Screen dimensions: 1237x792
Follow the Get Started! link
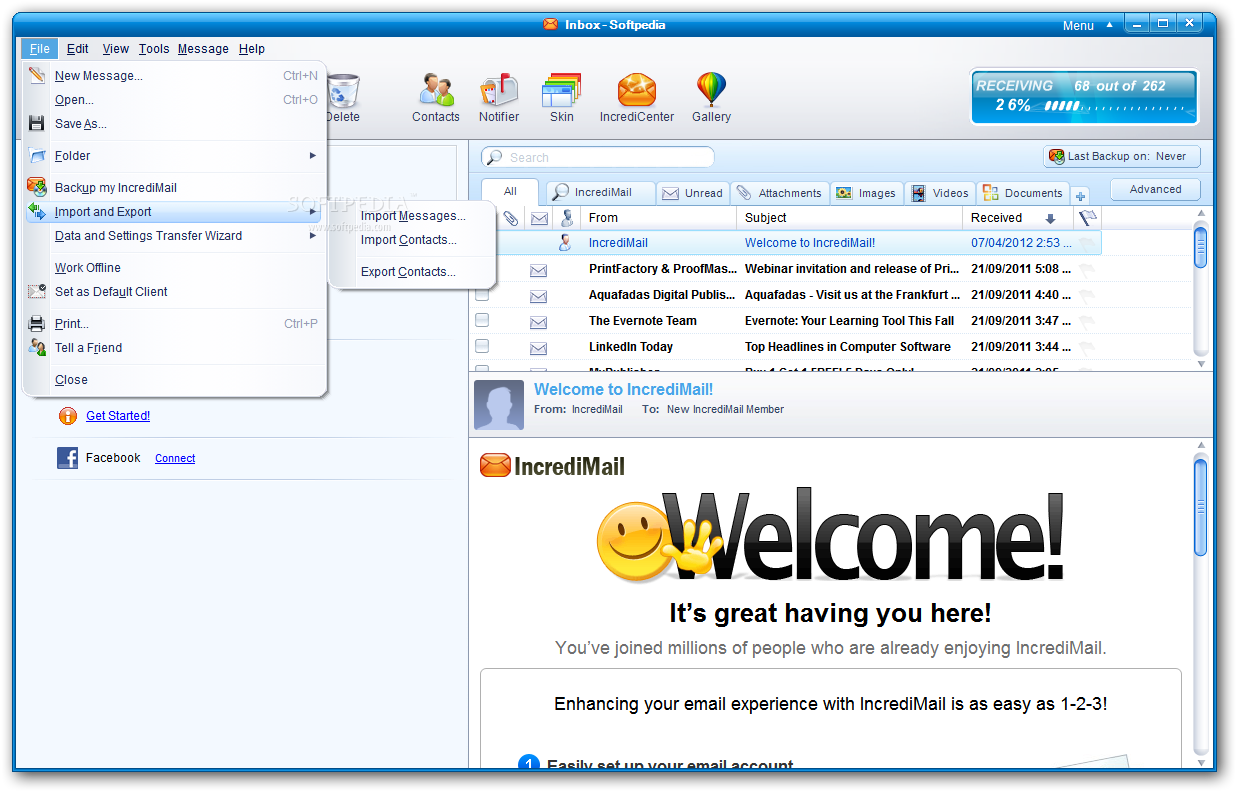coord(118,416)
